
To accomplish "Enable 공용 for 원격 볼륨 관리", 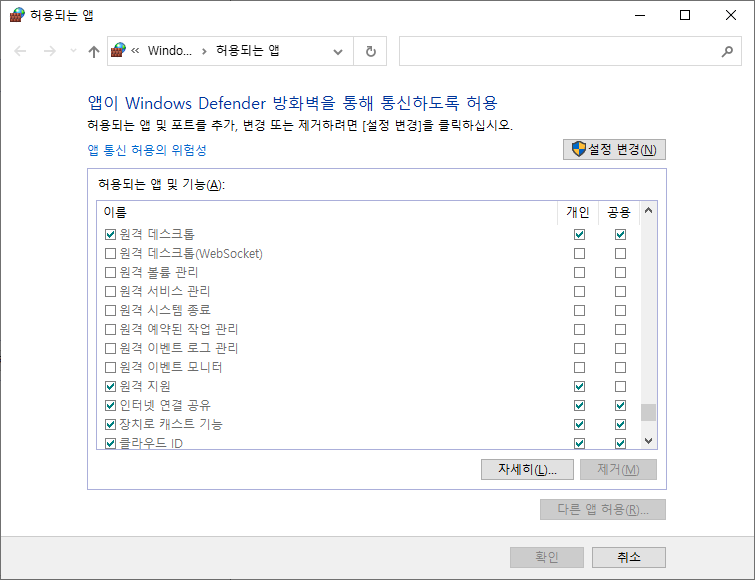I will [x=620, y=272].
